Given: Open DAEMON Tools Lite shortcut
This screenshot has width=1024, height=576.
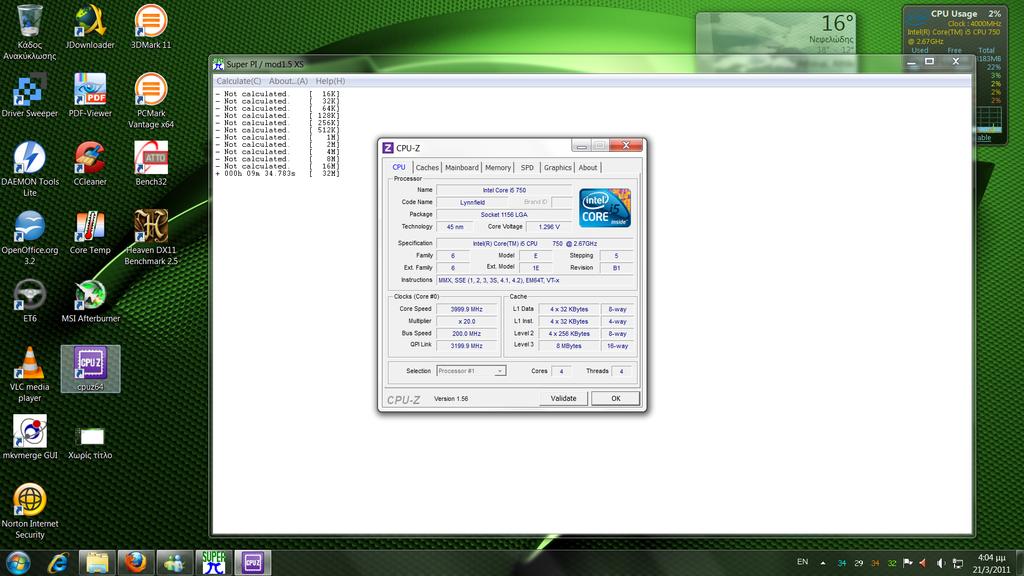Looking at the screenshot, I should pyautogui.click(x=29, y=168).
